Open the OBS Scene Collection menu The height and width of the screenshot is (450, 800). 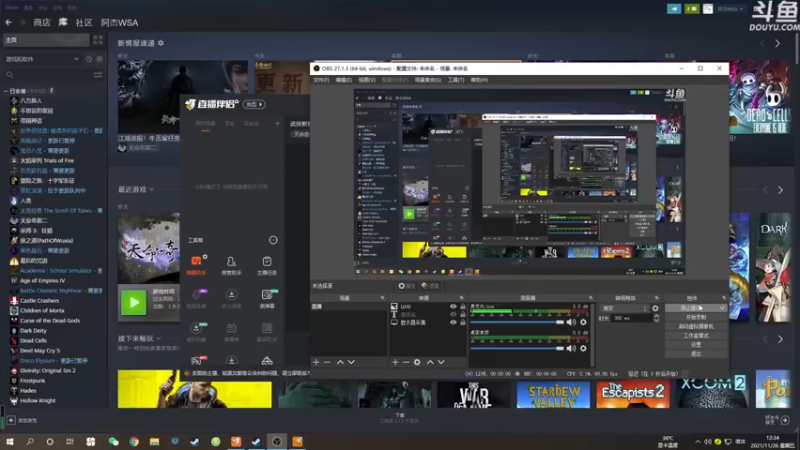[428, 80]
